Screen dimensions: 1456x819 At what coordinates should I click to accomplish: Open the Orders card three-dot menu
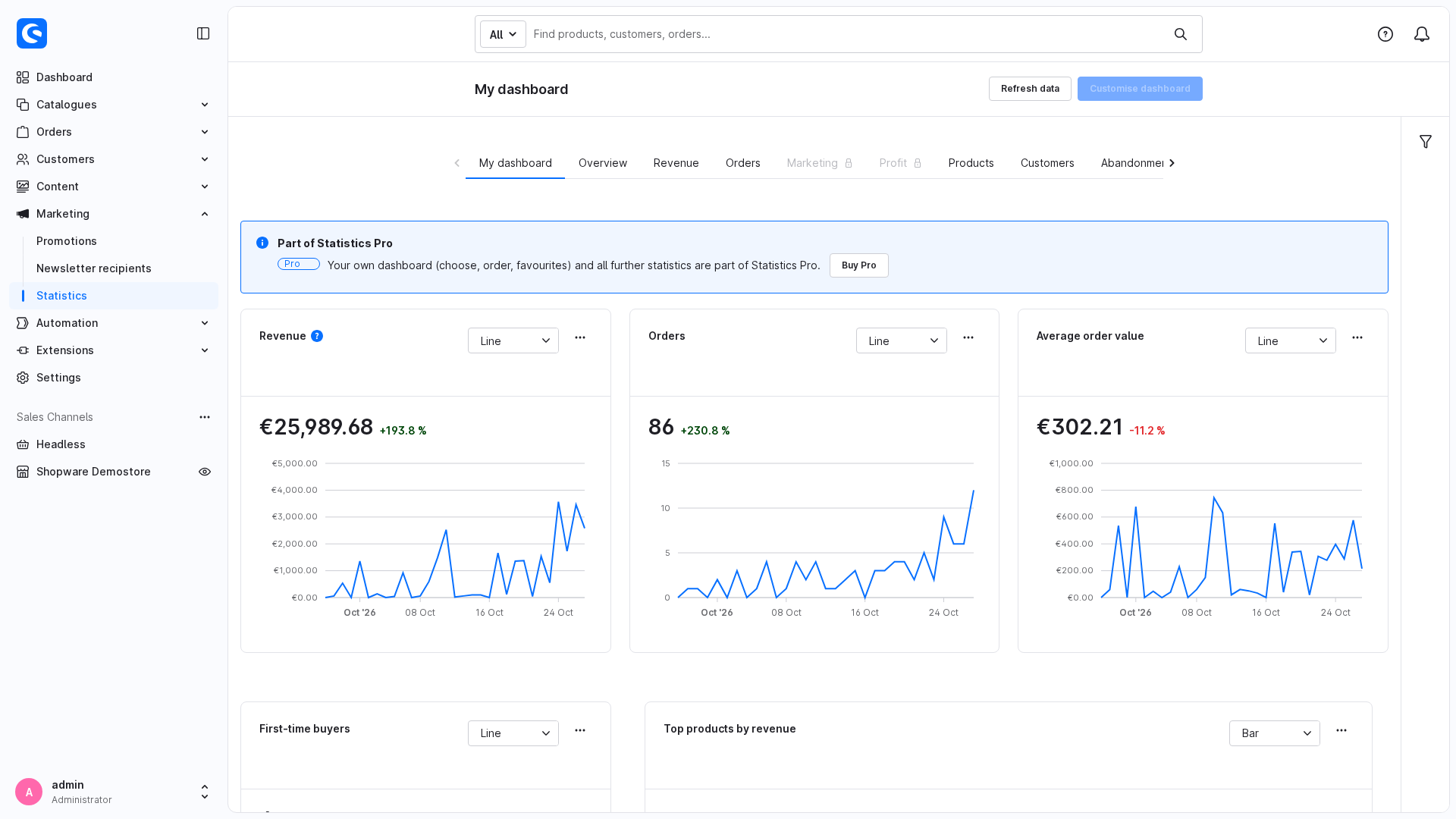[x=968, y=337]
